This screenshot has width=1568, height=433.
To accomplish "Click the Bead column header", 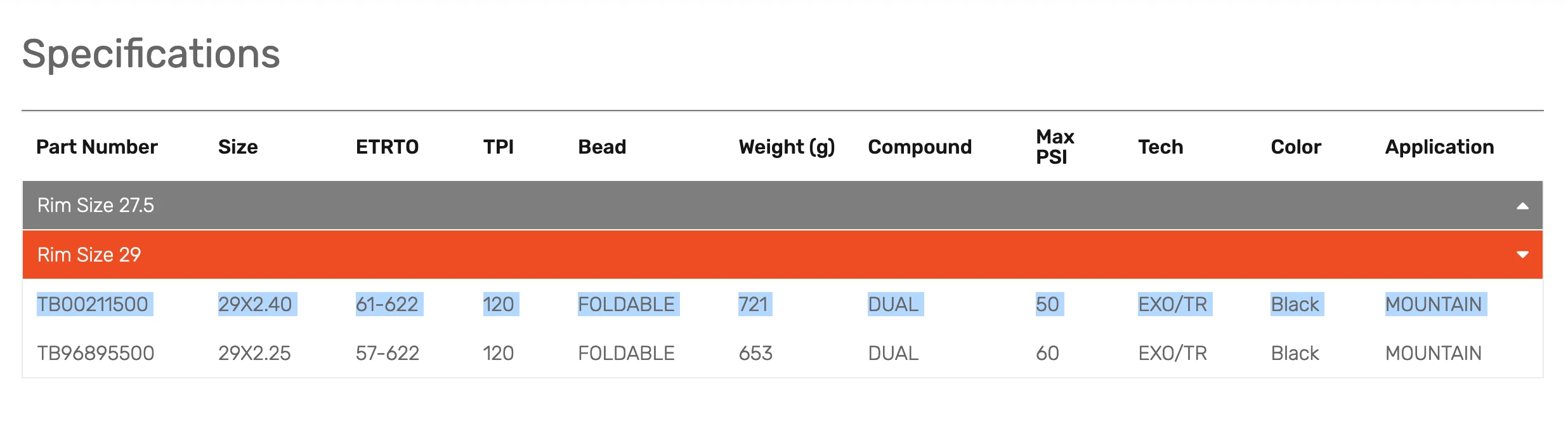I will (x=602, y=147).
